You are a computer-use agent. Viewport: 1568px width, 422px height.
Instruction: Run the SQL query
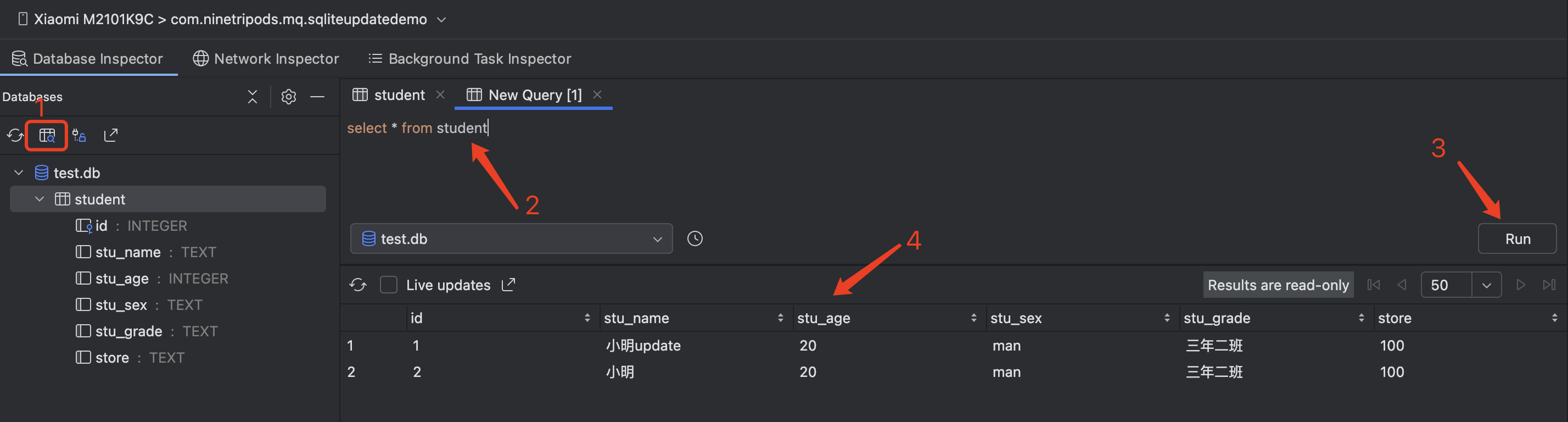(1517, 238)
